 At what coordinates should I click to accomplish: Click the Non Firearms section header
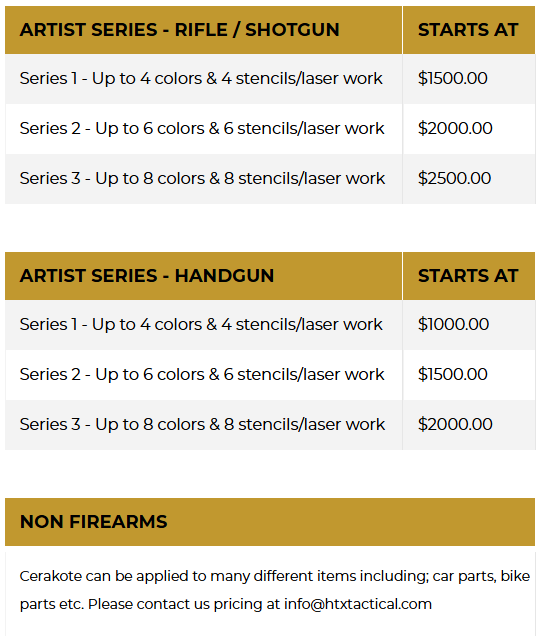pos(270,522)
